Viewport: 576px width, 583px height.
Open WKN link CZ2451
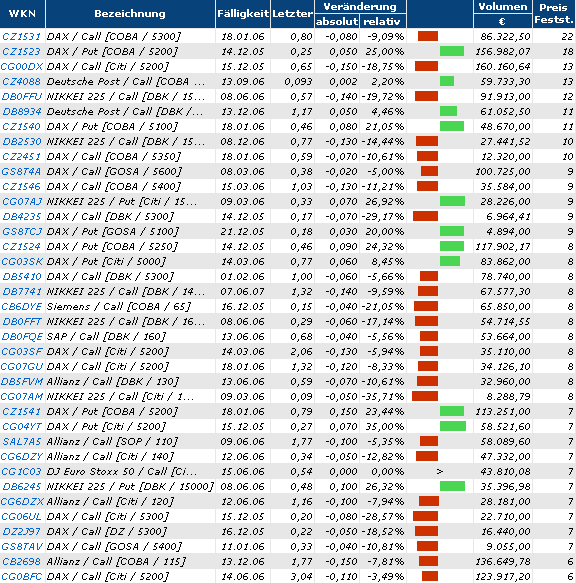21,157
